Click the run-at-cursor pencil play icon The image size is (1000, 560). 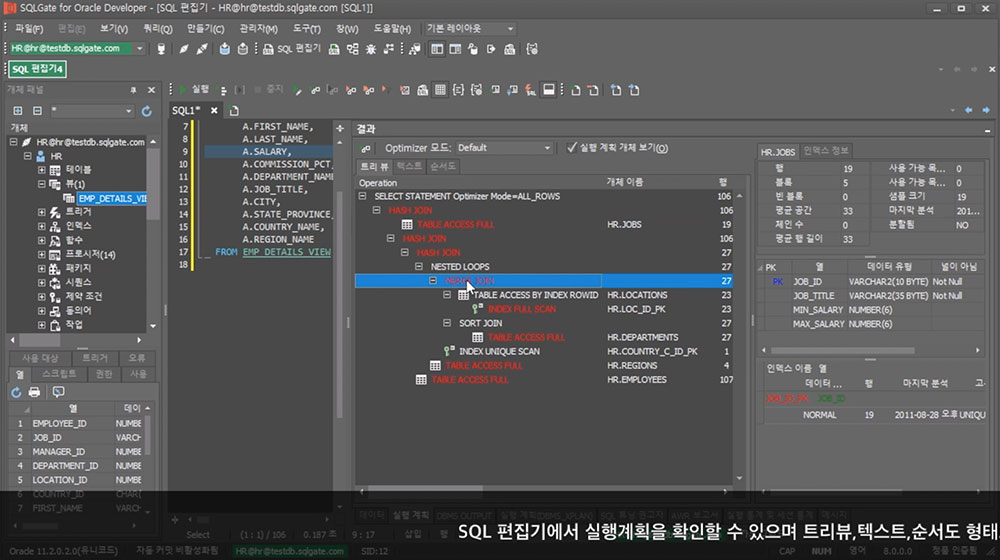click(297, 90)
